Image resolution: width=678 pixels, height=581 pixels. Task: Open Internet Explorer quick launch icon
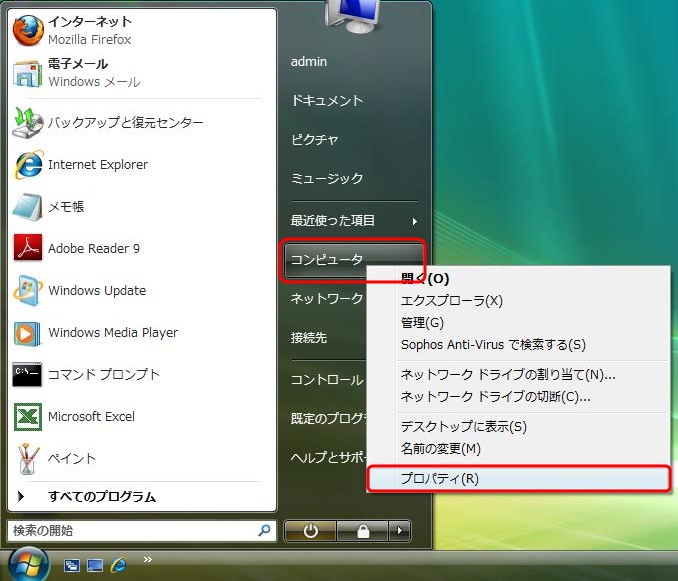pyautogui.click(x=118, y=565)
